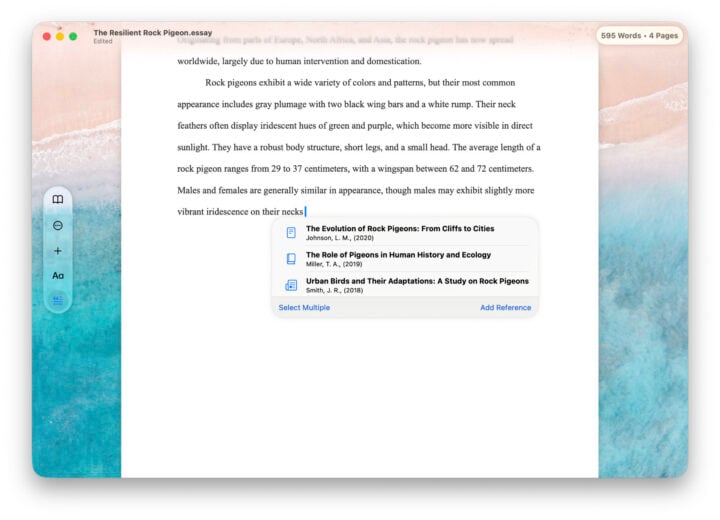Minimize the window with yellow button
This screenshot has height=520, width=720.
[x=60, y=36]
